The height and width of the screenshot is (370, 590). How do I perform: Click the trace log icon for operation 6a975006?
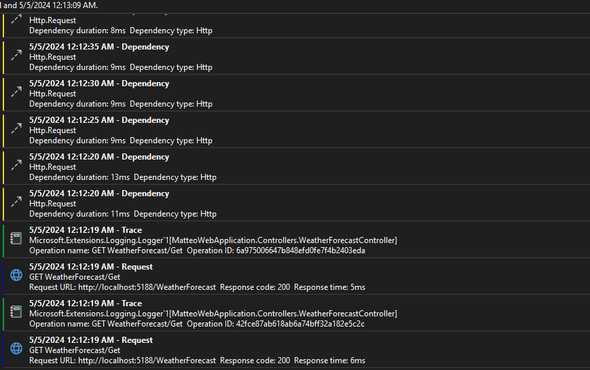pyautogui.click(x=16, y=238)
